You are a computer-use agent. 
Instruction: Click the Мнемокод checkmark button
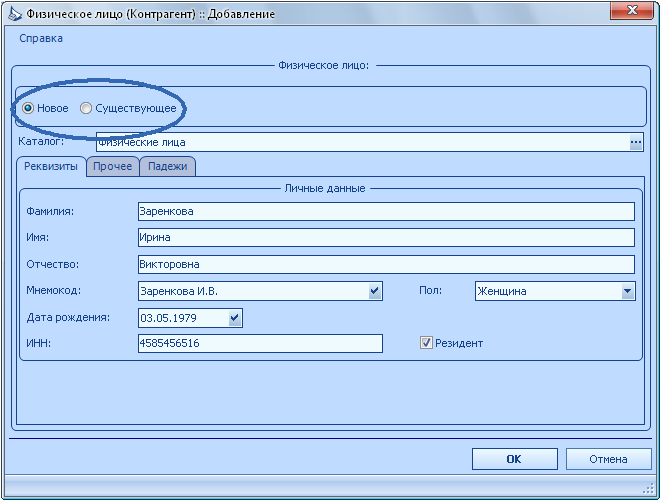coord(374,291)
